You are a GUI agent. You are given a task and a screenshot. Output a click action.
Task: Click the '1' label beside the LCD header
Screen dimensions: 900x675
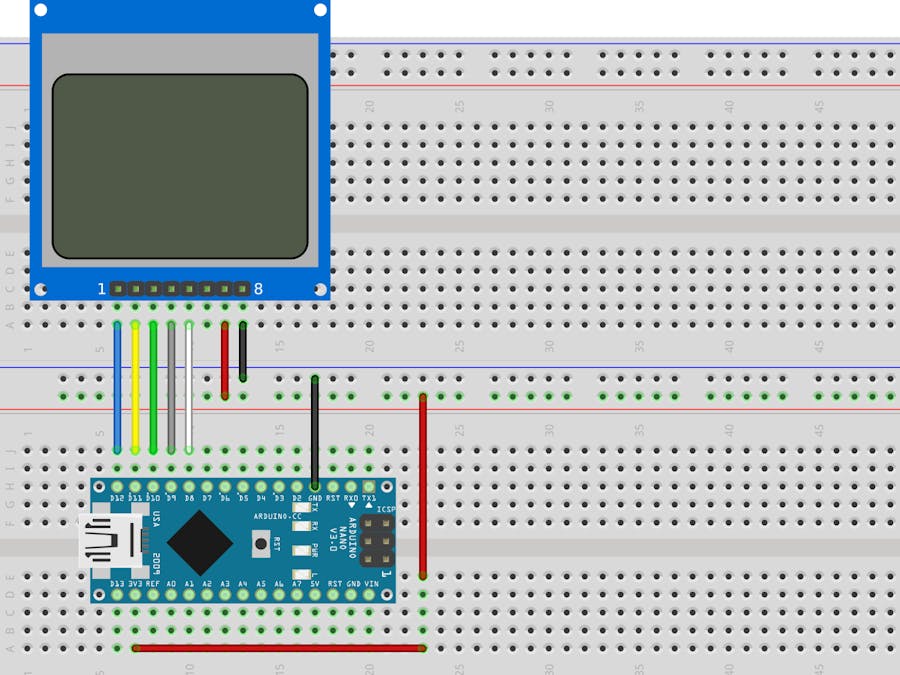(x=102, y=289)
